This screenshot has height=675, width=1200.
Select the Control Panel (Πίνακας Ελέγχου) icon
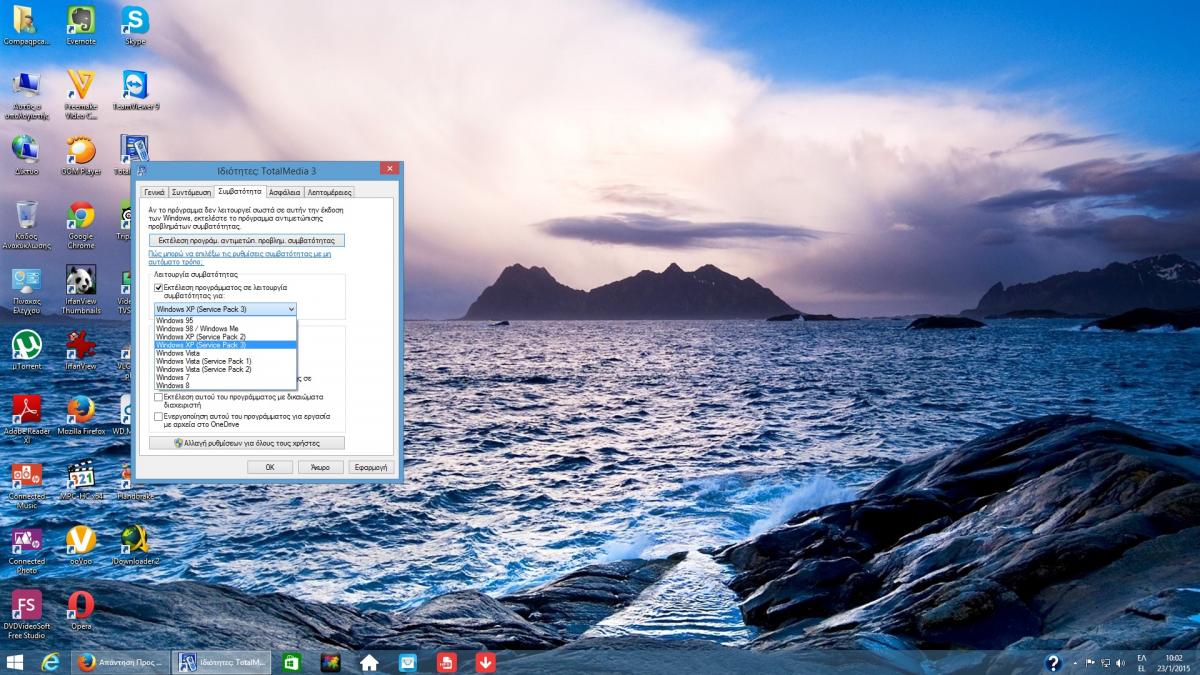[26, 290]
